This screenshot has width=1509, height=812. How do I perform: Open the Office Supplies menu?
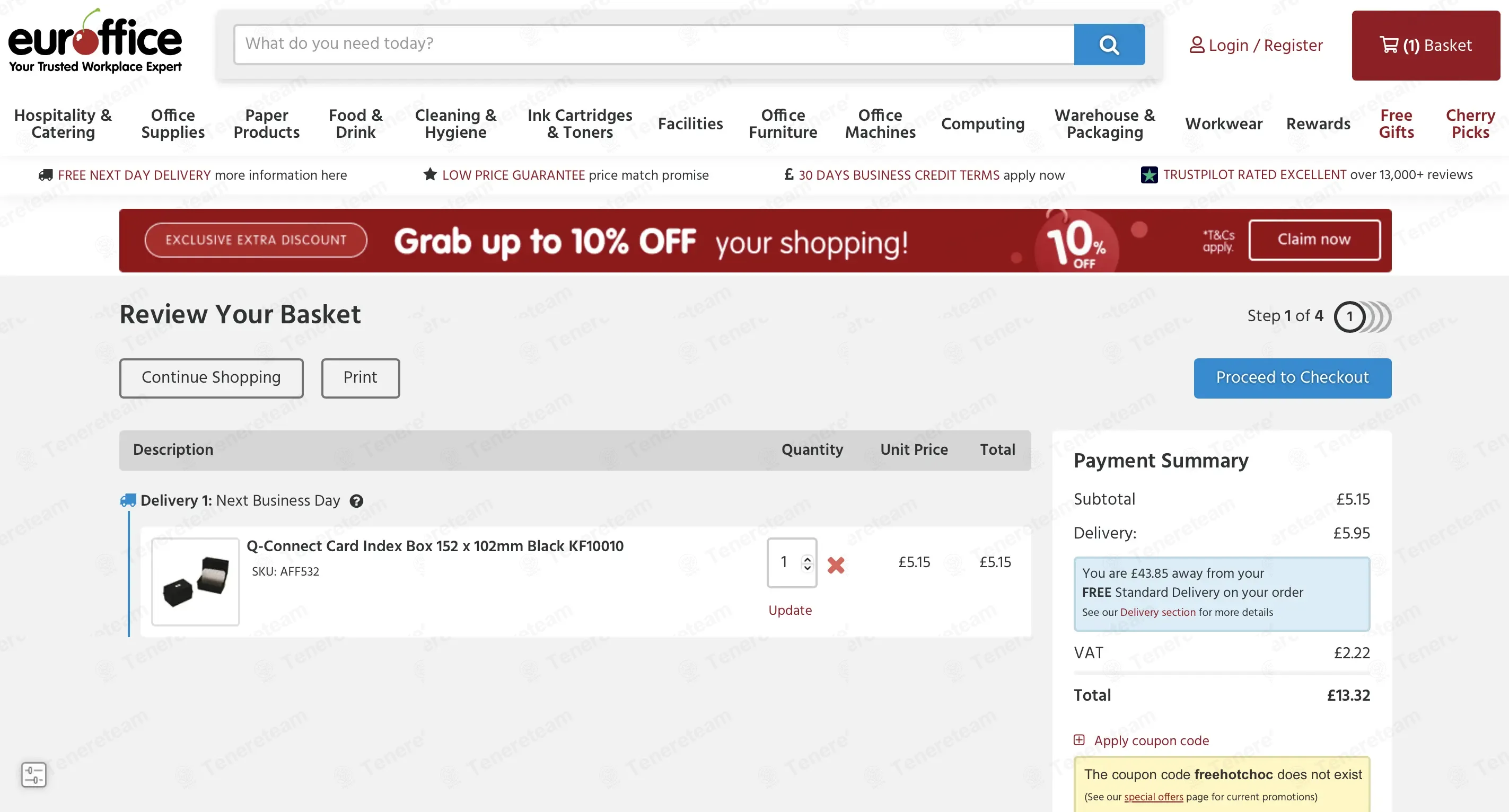173,123
